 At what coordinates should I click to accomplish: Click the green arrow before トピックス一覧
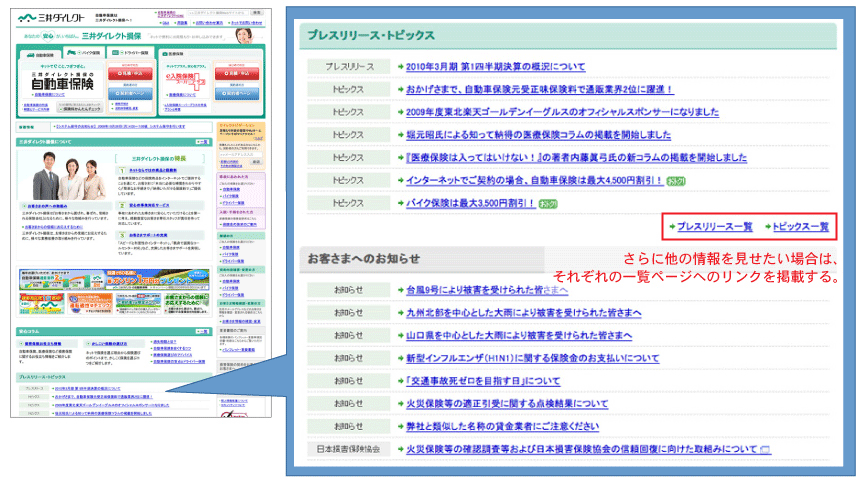pos(766,228)
